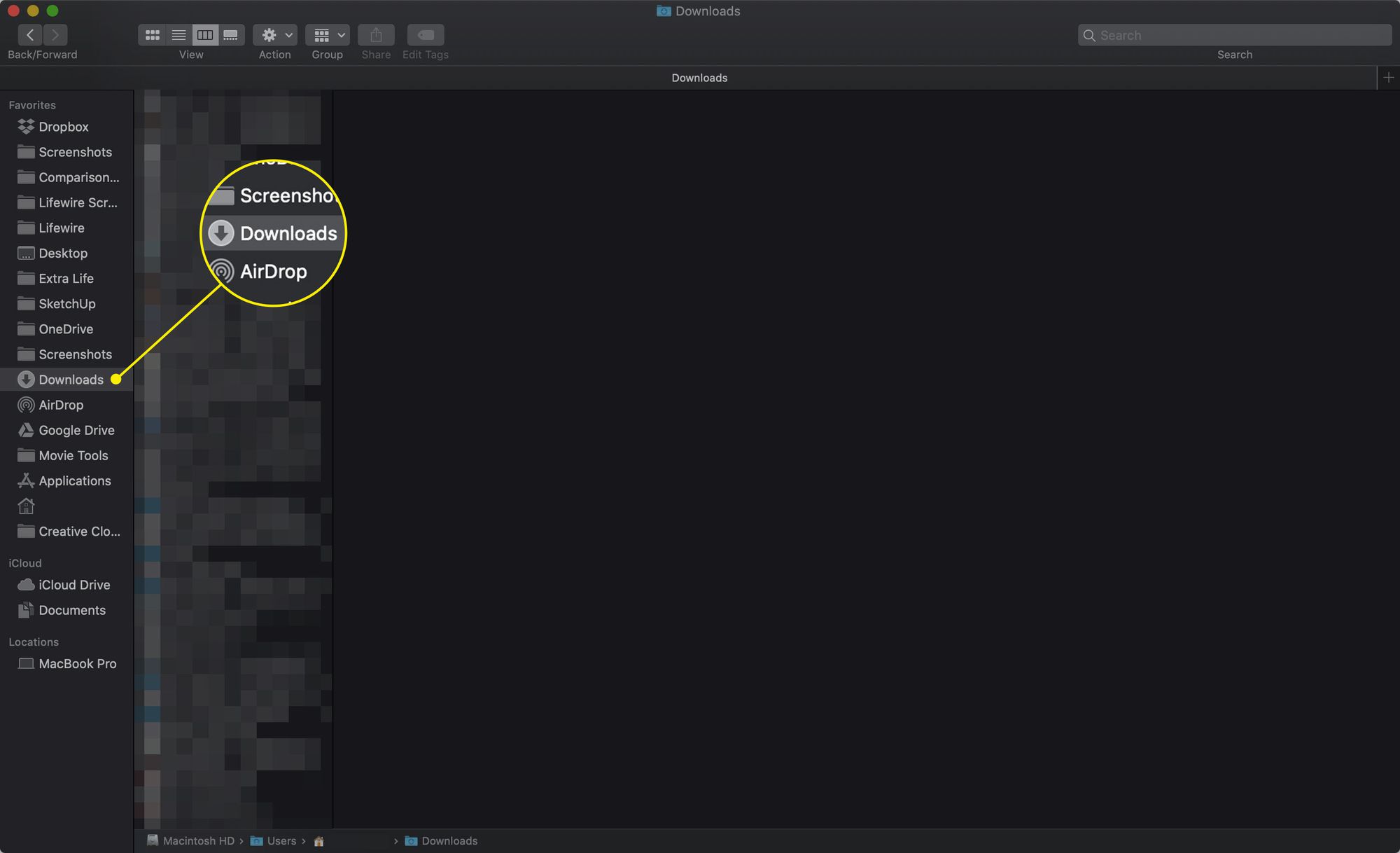1400x853 pixels.
Task: Click the Group options icon
Action: [x=326, y=34]
